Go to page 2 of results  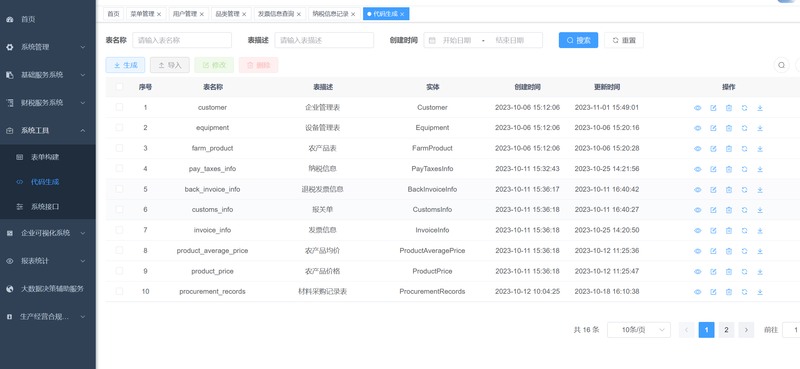pos(726,330)
